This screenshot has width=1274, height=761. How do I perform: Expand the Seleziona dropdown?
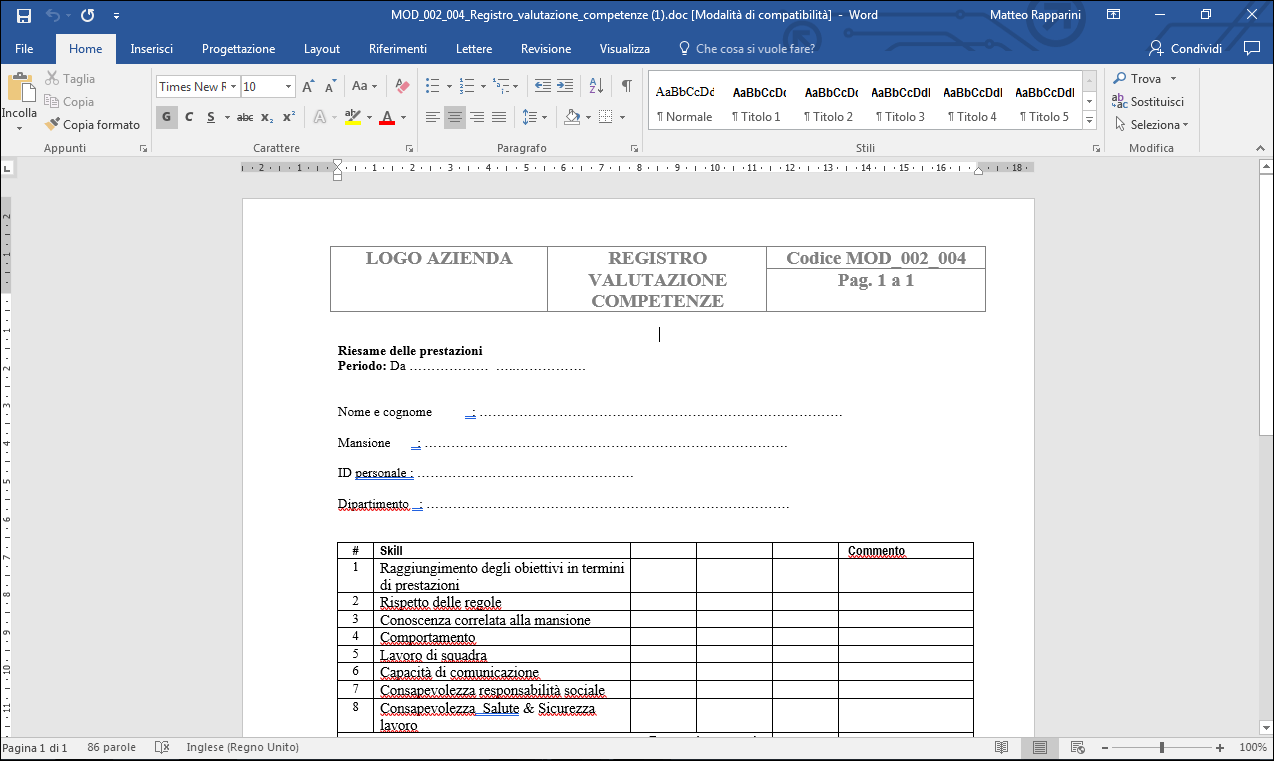(1150, 125)
